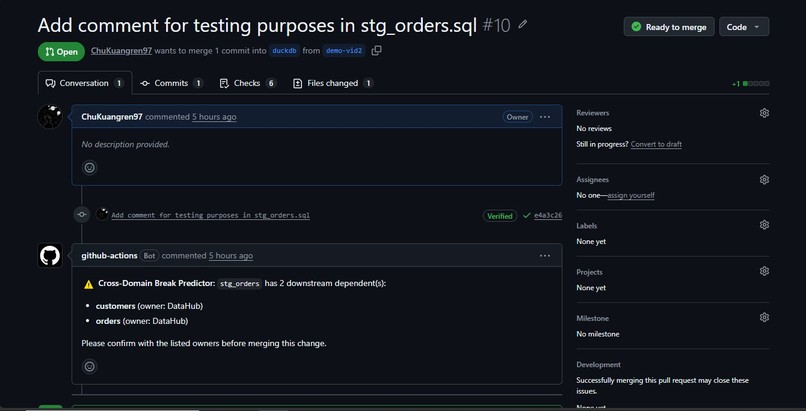Open Labels settings gear
The width and height of the screenshot is (806, 411).
[764, 225]
